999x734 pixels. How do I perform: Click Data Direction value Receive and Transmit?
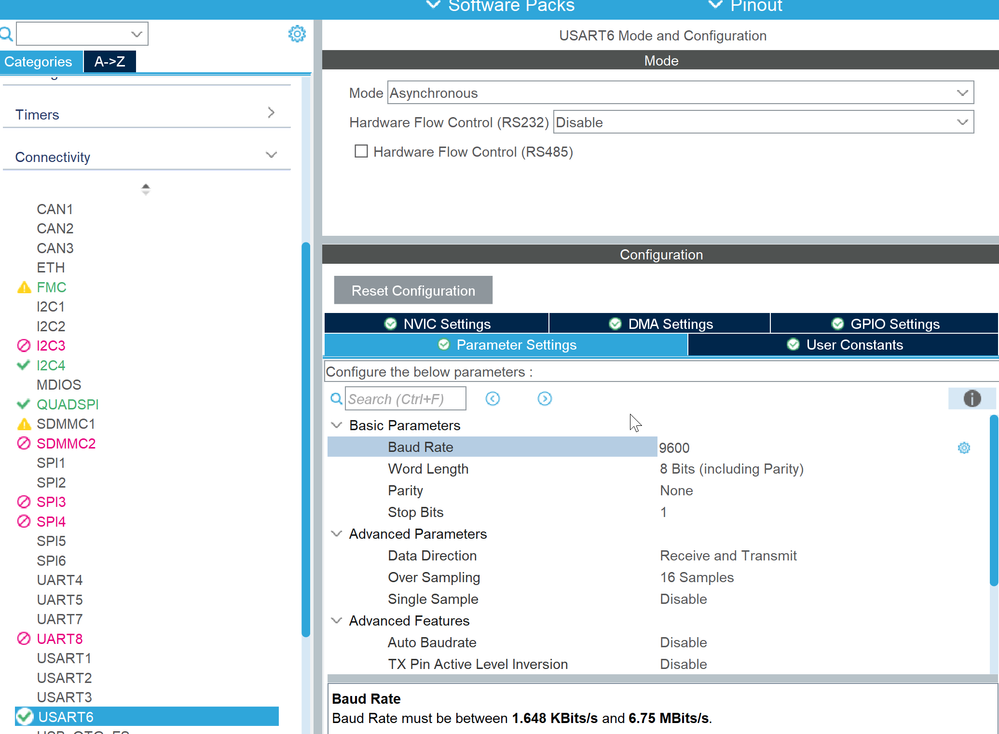[728, 556]
